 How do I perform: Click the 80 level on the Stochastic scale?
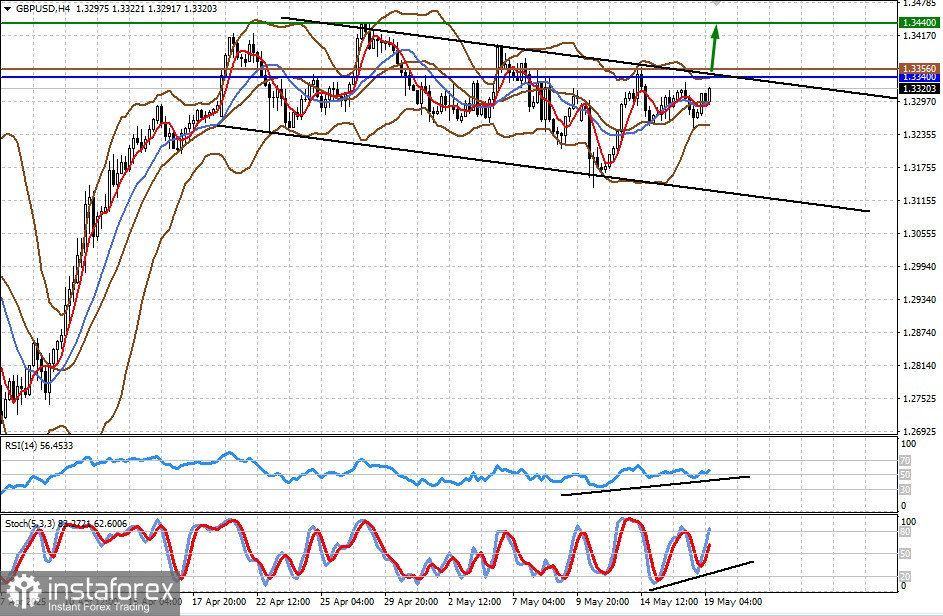(x=905, y=532)
